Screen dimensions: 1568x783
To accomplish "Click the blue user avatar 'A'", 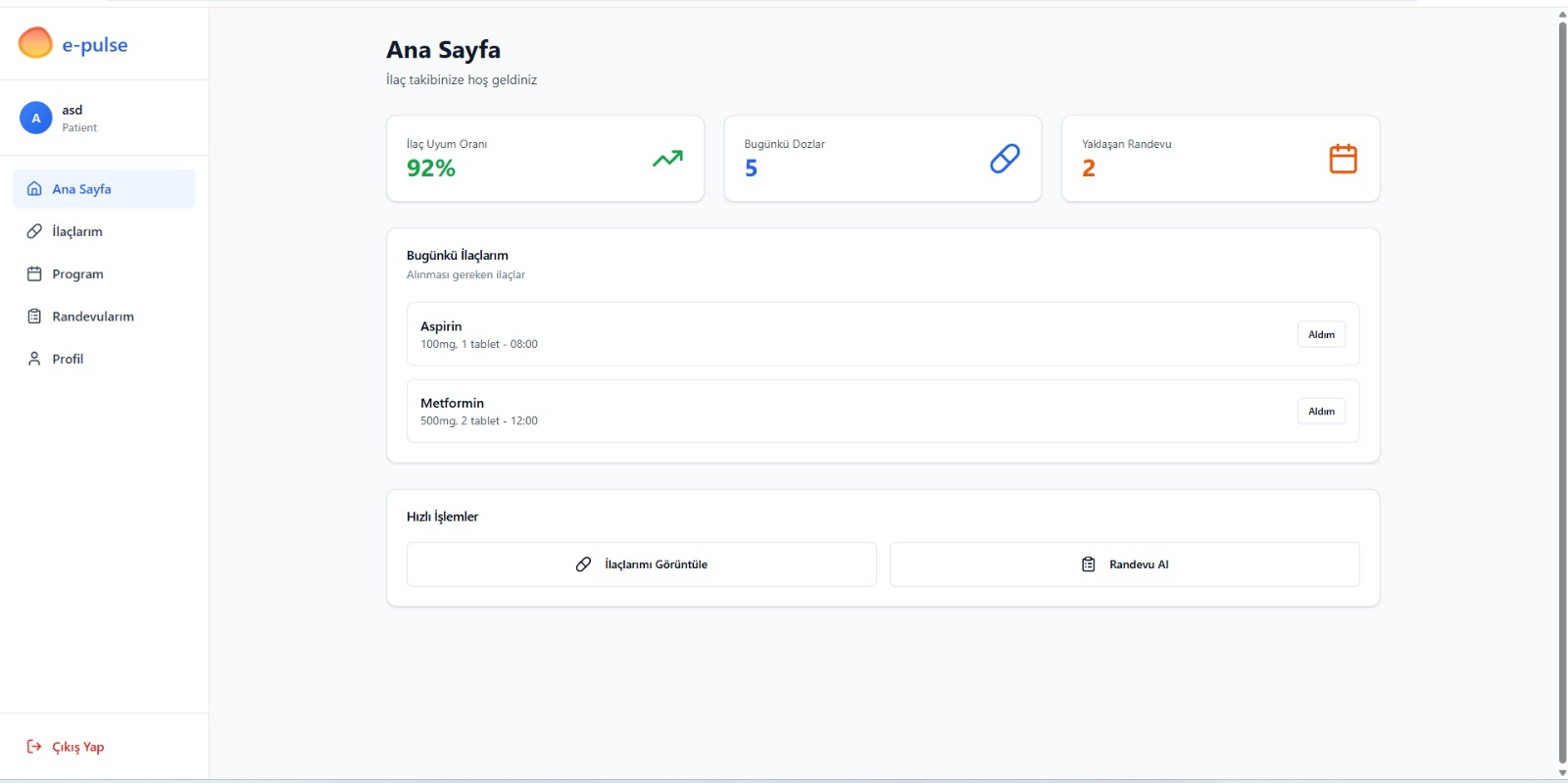I will [x=36, y=119].
